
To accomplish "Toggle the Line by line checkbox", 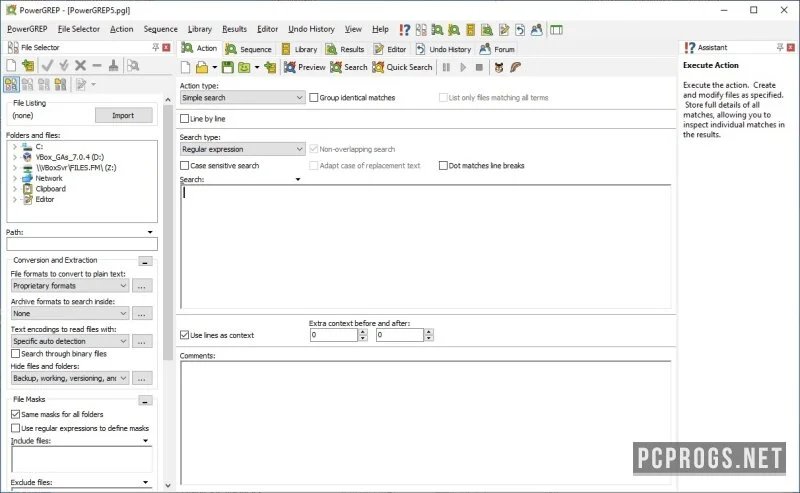I will [184, 118].
